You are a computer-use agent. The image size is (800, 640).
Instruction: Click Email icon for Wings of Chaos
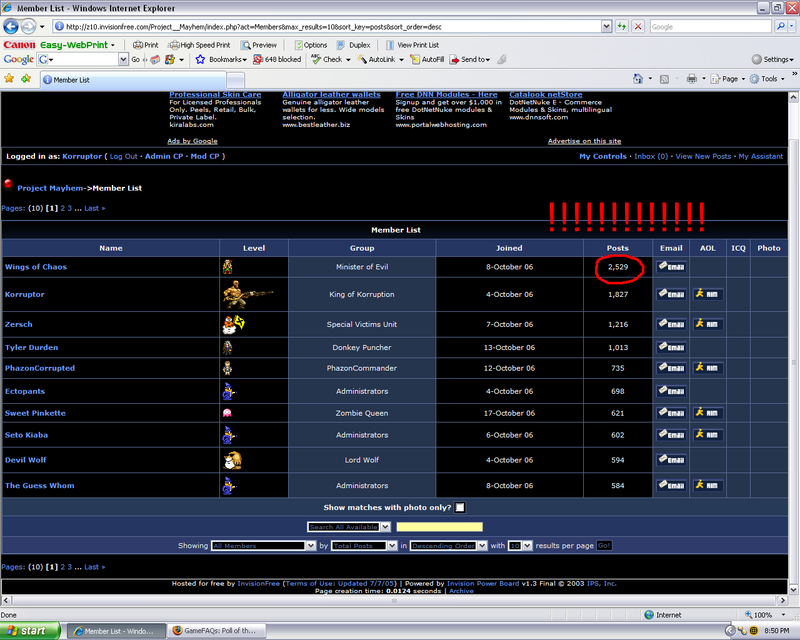tap(670, 267)
